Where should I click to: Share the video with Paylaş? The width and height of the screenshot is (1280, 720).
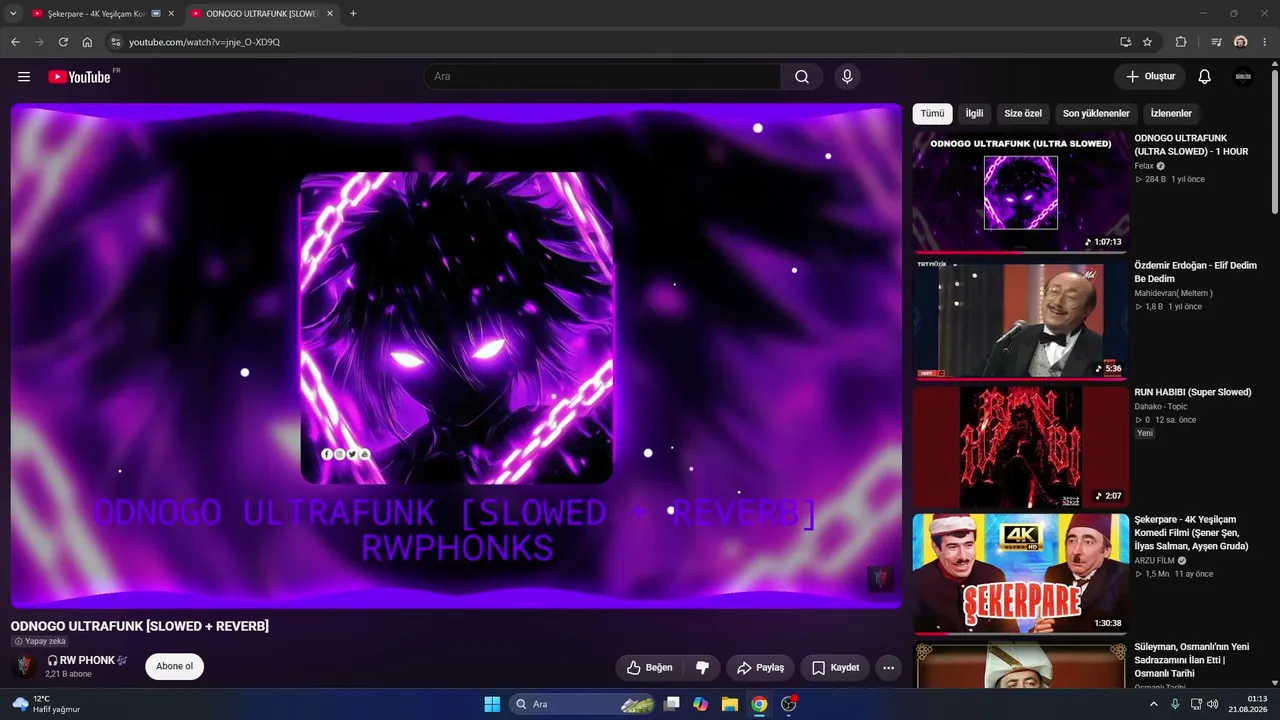coord(760,667)
